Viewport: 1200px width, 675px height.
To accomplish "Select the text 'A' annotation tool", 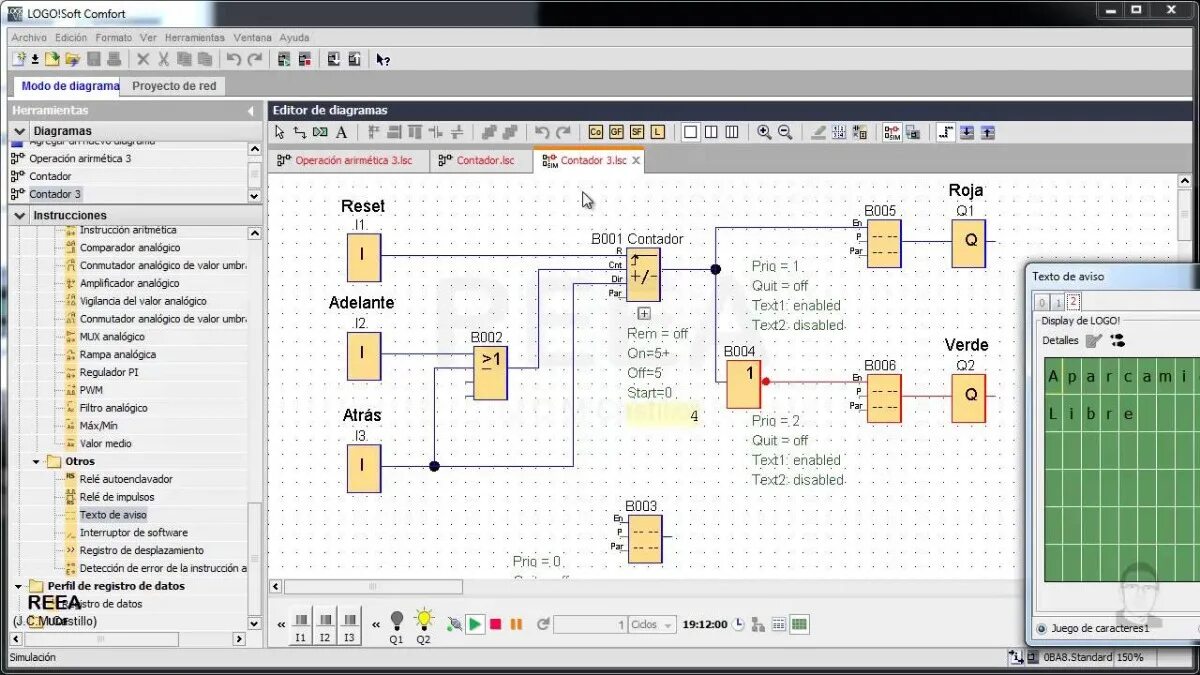I will [x=341, y=132].
